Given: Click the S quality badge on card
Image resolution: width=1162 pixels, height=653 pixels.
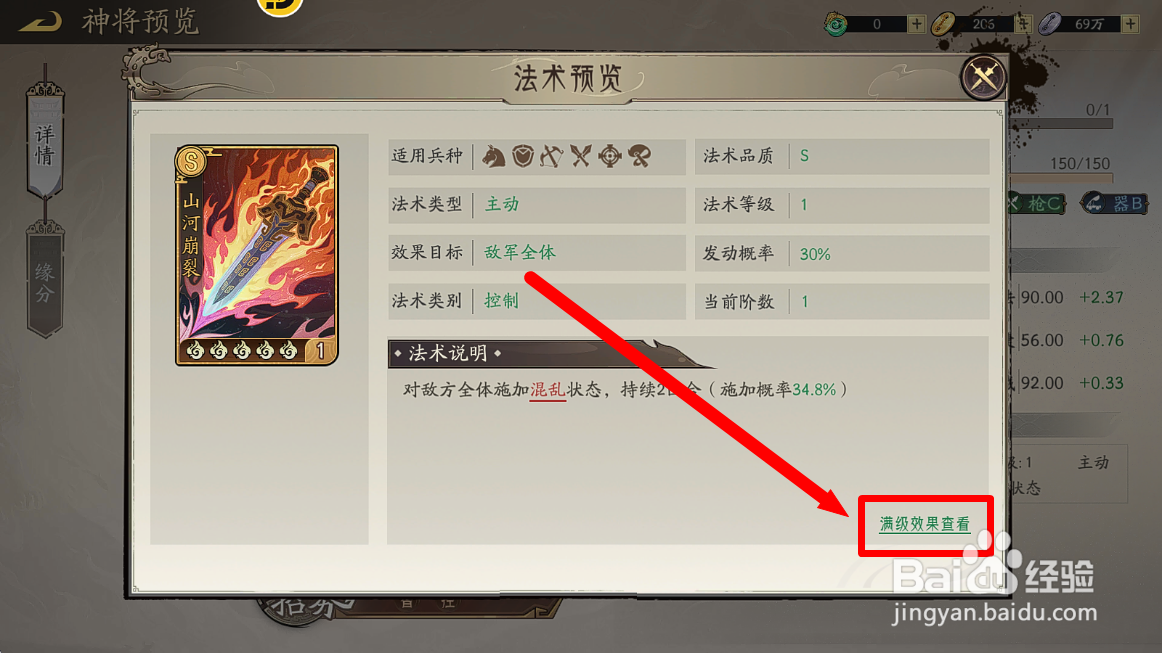Looking at the screenshot, I should point(191,162).
